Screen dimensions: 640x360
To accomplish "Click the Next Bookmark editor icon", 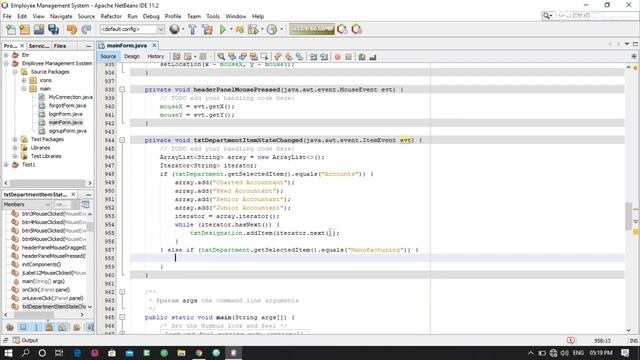I will pos(289,57).
